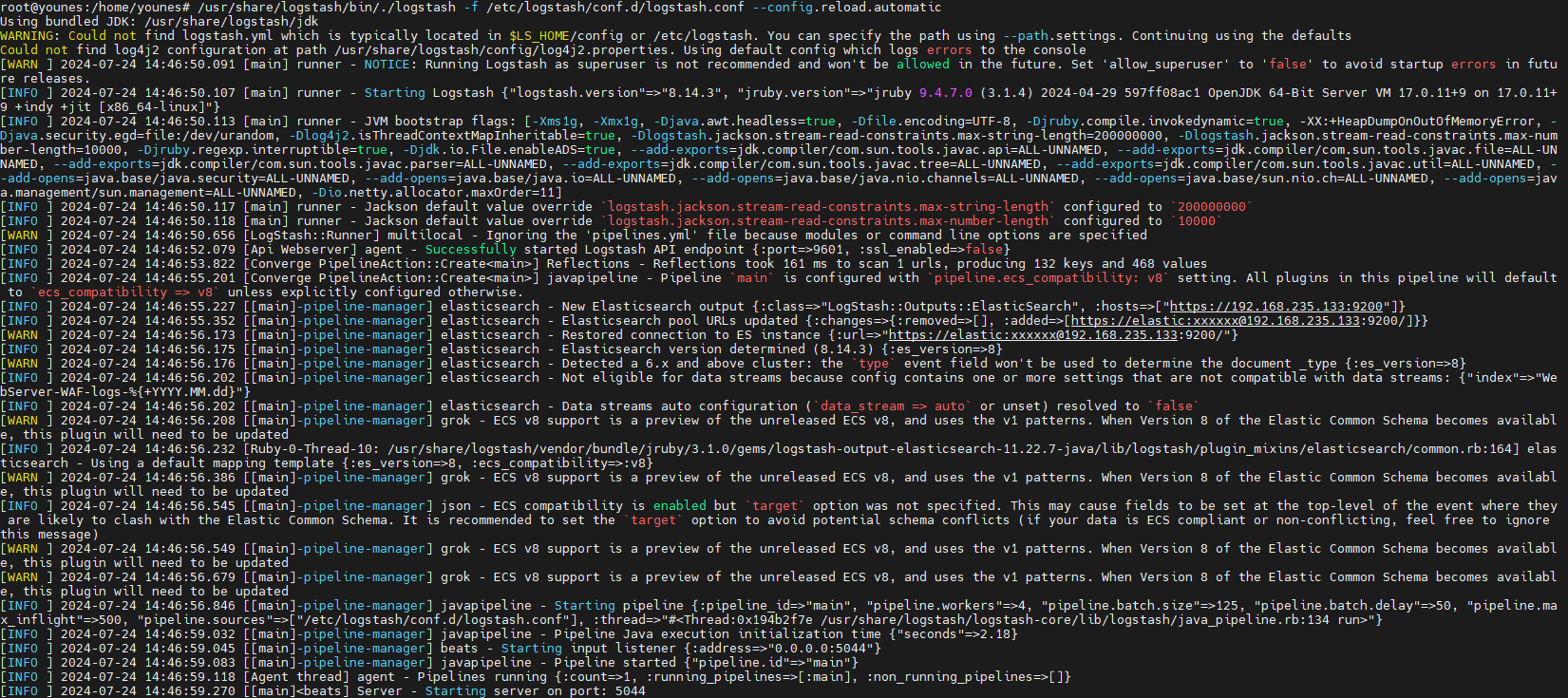Click the red `type` word
This screenshot has height=698, width=1568.
[x=874, y=364]
